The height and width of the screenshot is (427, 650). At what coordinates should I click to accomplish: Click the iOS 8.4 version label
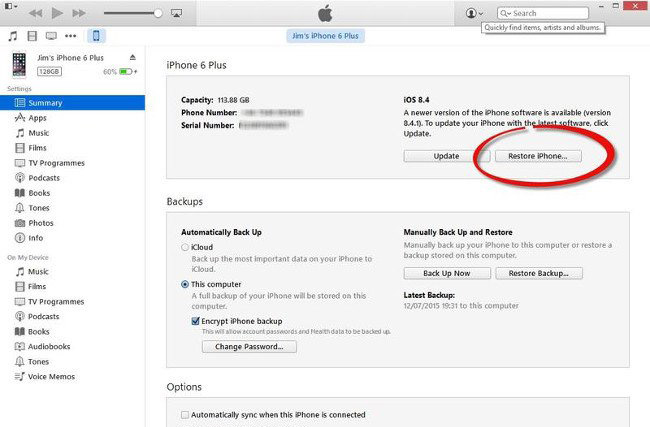pos(416,100)
